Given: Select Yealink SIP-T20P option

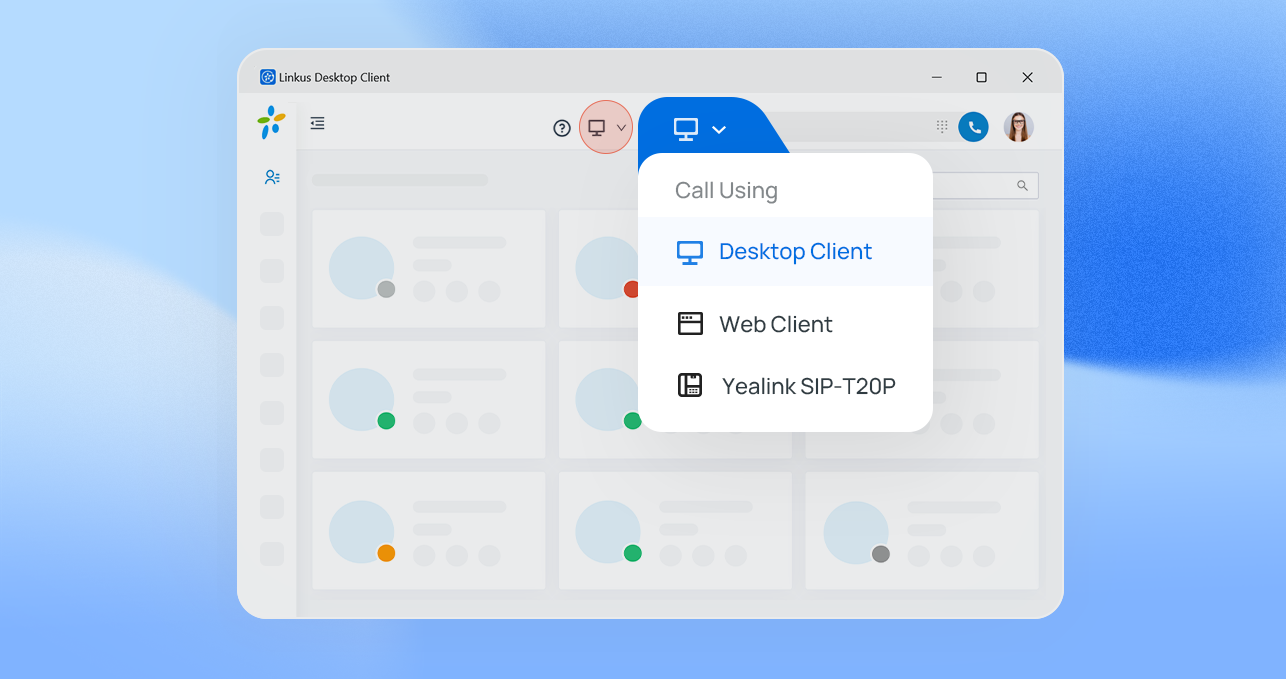Looking at the screenshot, I should (x=785, y=385).
